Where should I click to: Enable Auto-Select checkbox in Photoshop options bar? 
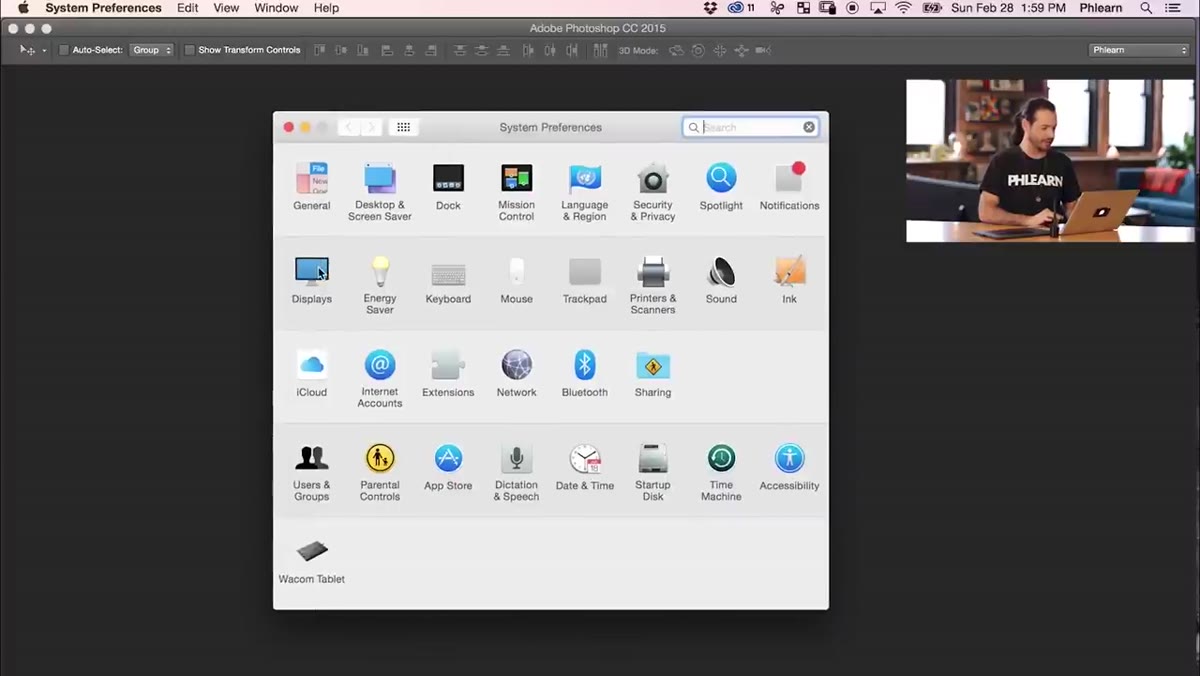(x=64, y=50)
